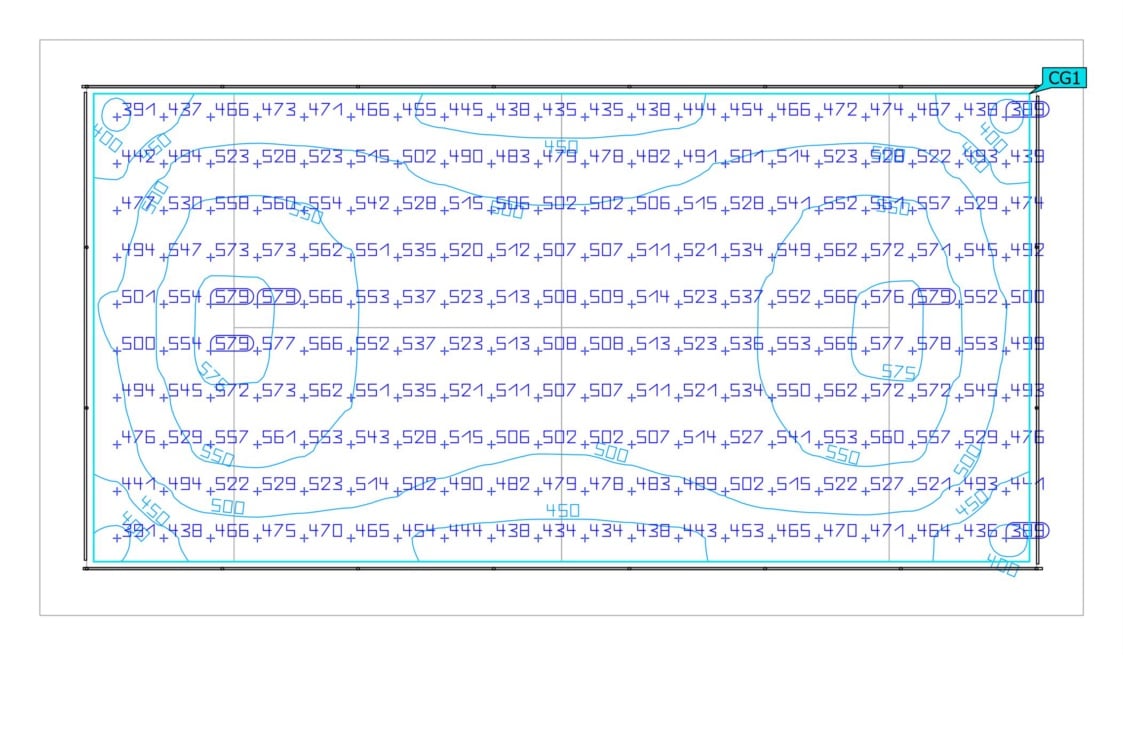Select the grid value "437"

click(185, 110)
